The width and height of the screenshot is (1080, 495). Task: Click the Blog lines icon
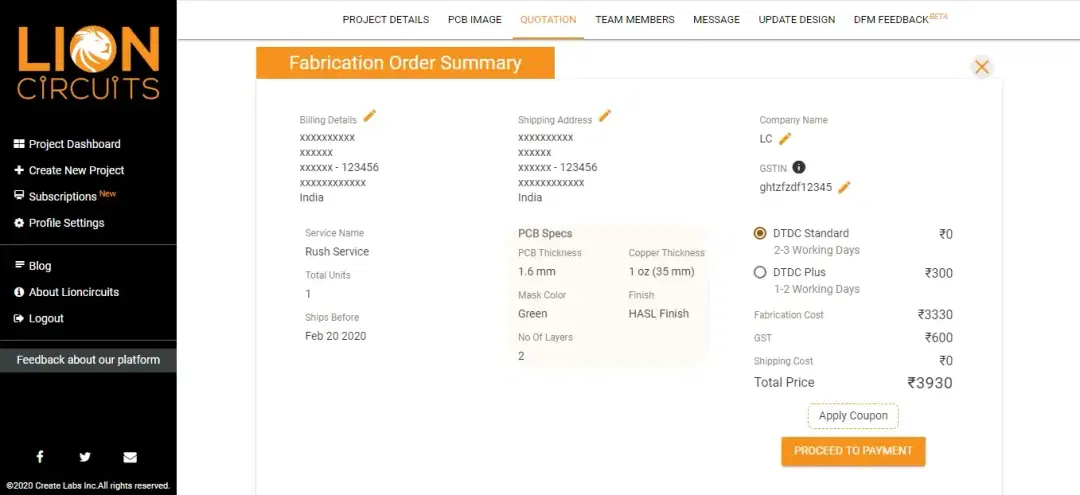19,265
